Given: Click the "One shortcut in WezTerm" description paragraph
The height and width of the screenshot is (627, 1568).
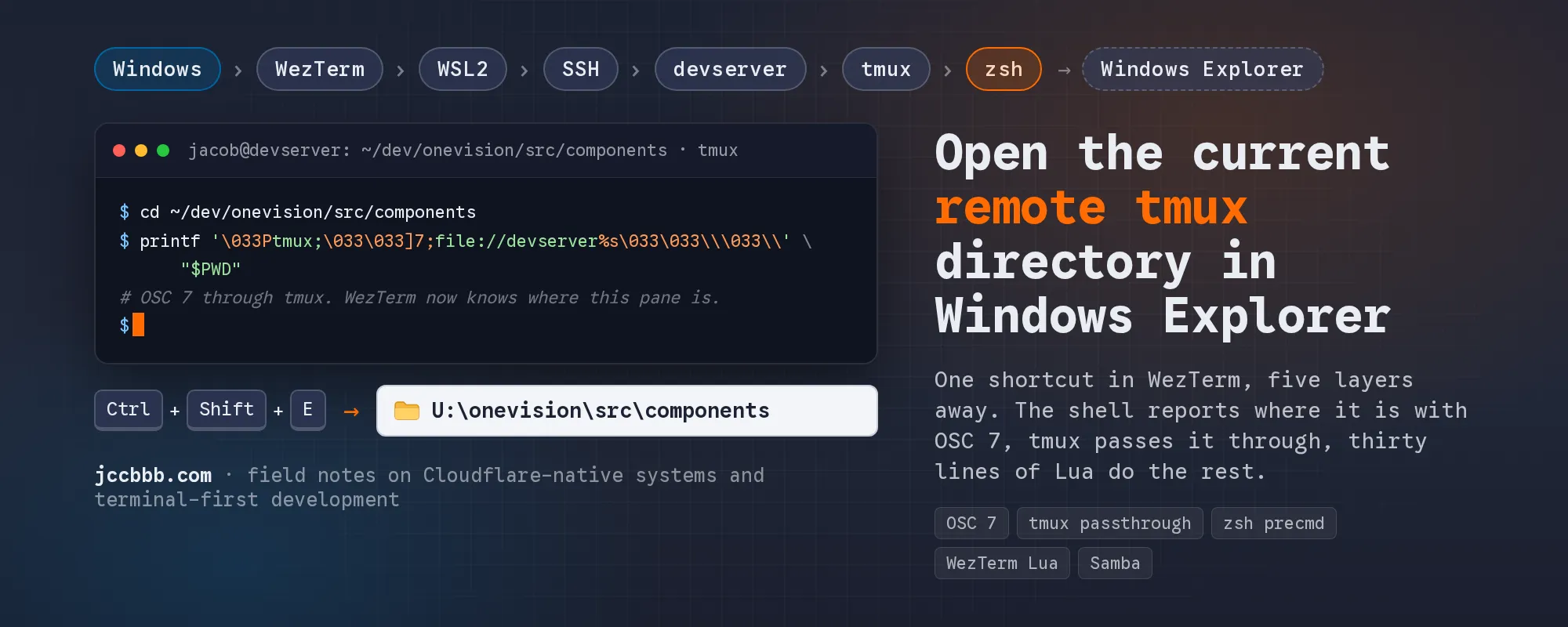Looking at the screenshot, I should (1201, 426).
